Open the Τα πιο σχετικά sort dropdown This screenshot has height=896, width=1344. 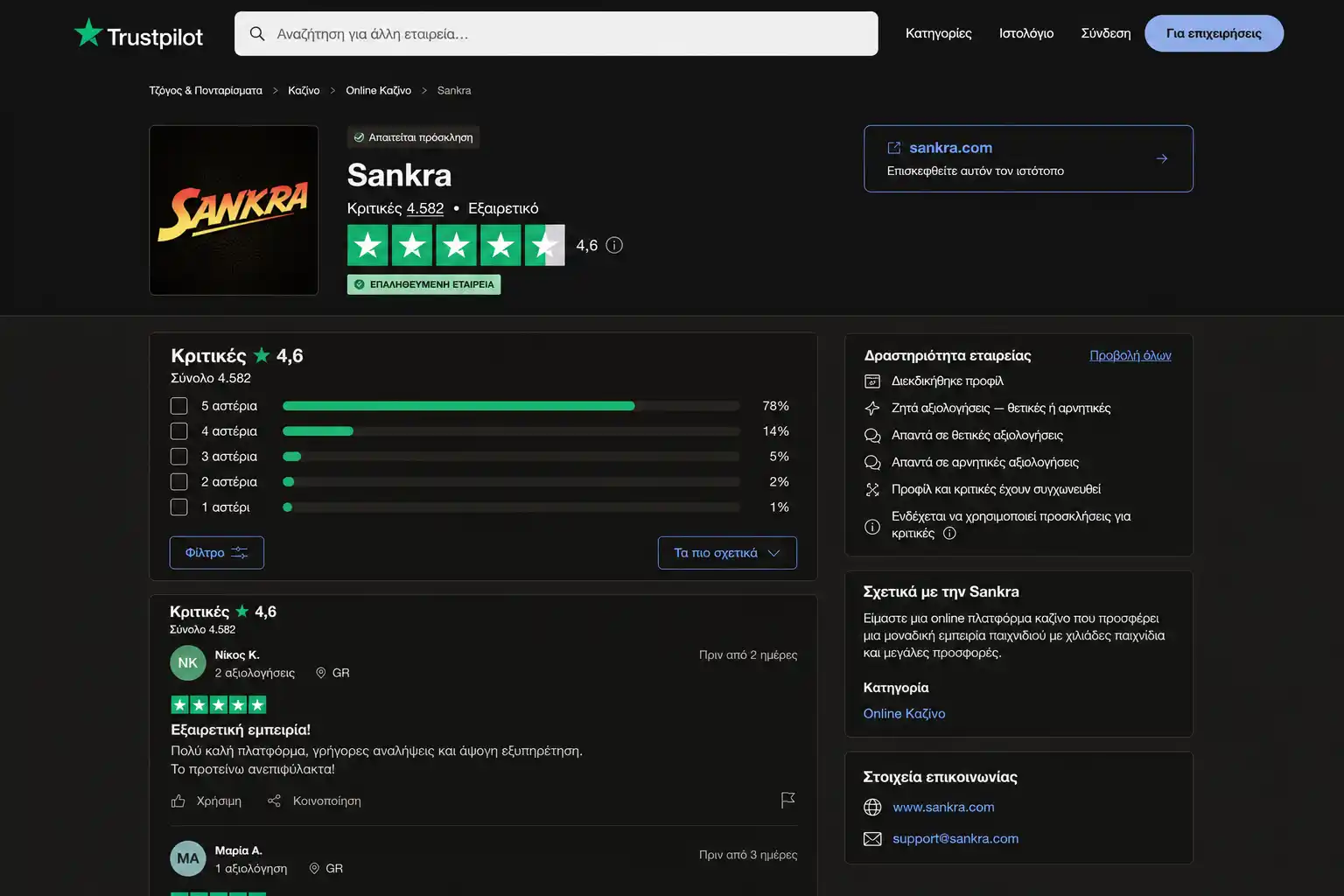(727, 553)
